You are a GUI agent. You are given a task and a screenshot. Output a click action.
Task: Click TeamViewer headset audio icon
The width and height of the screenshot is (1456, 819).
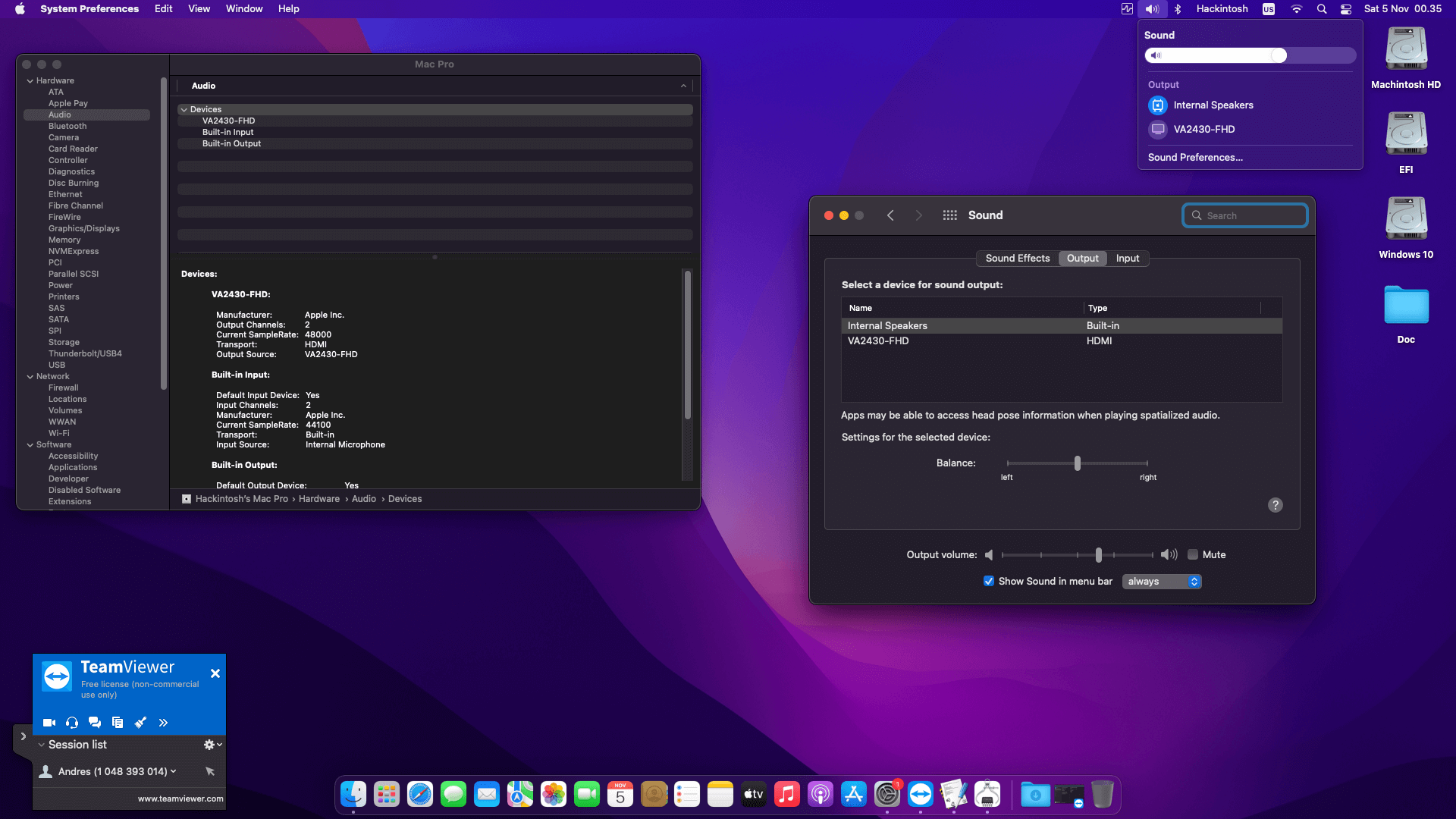72,723
